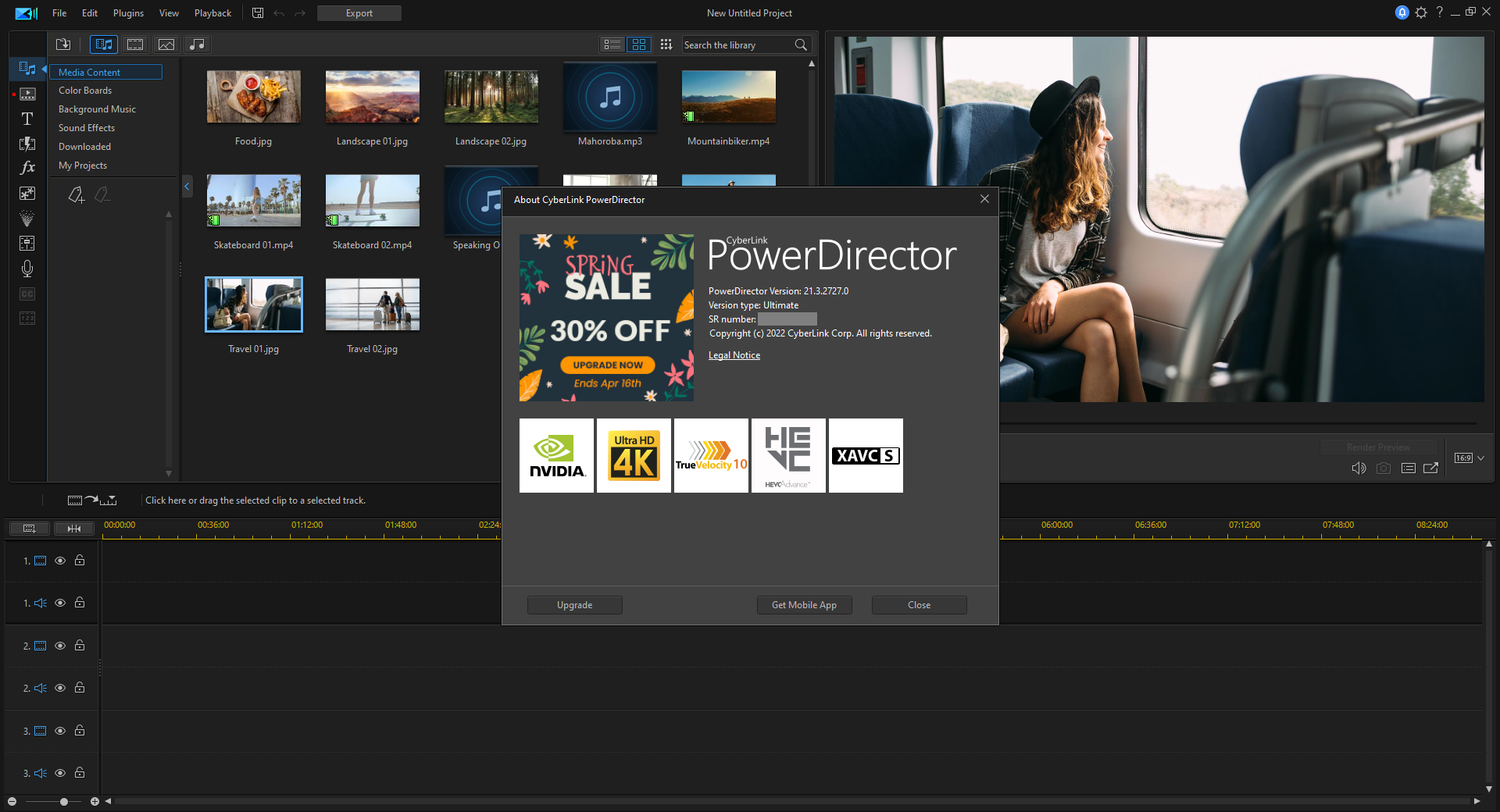1500x812 pixels.
Task: Click the timeline zoom-in plus button
Action: (95, 801)
